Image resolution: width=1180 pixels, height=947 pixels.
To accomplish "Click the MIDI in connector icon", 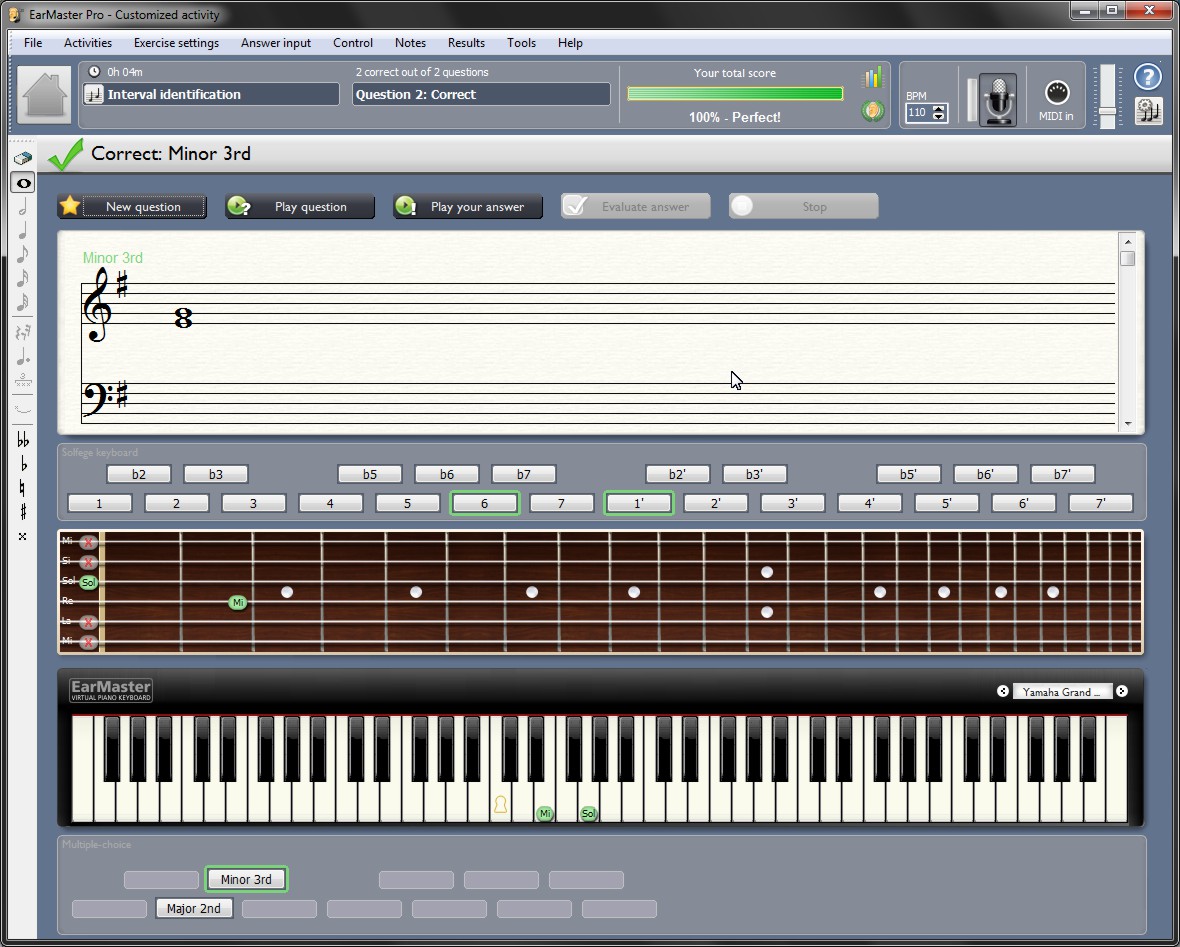I will coord(1056,94).
